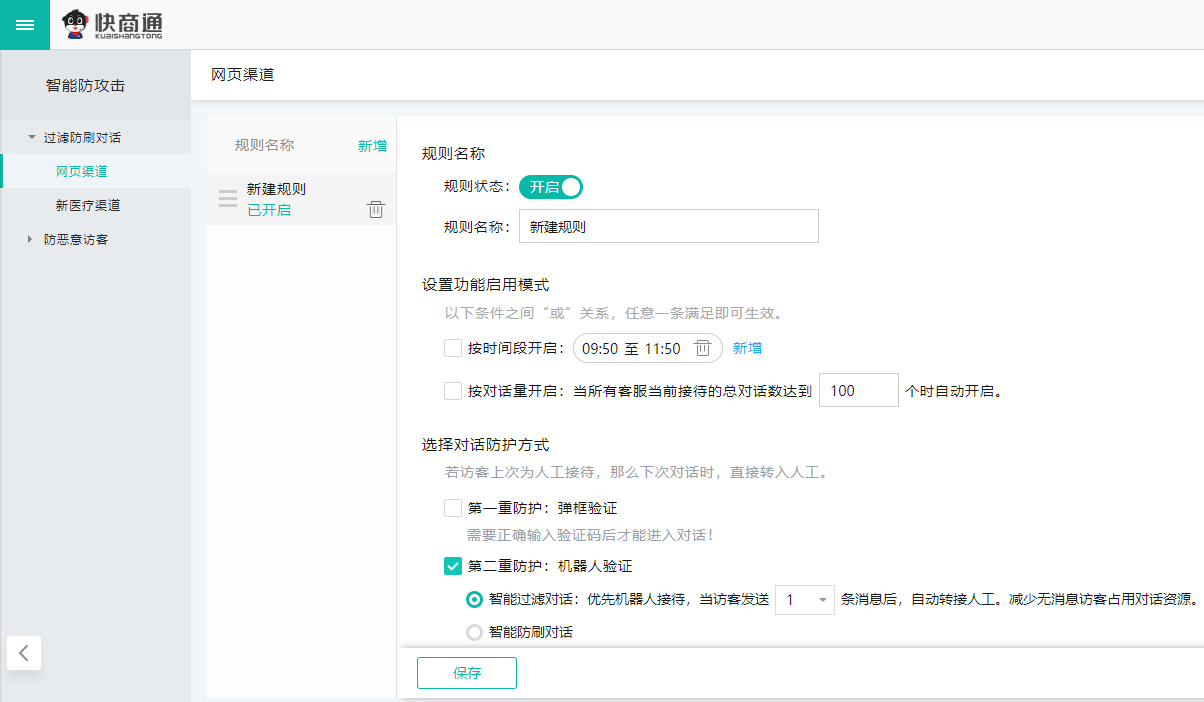
Task: Delete the 新建规则 rule via trash icon
Action: coord(375,209)
